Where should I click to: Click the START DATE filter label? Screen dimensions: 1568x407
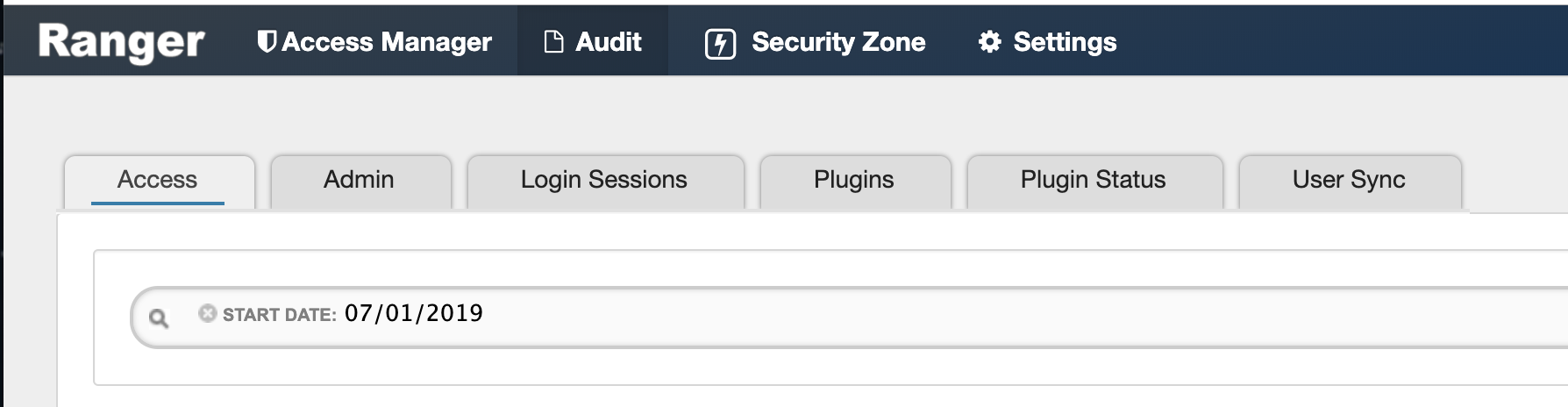click(279, 315)
